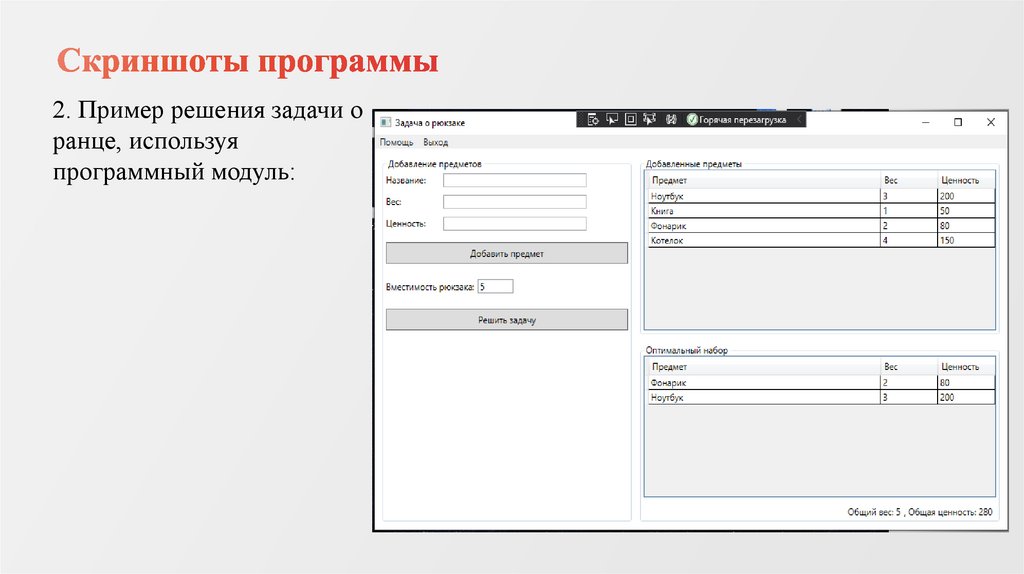Image resolution: width=1024 pixels, height=574 pixels.
Task: Click the binding failures icon in debug toolbar
Action: click(x=671, y=120)
